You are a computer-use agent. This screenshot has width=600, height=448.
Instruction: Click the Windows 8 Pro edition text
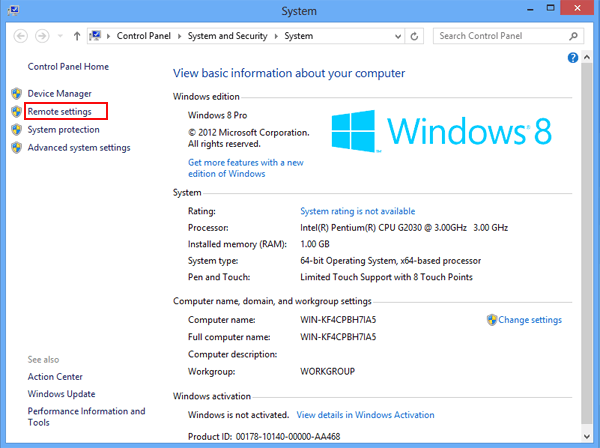(217, 115)
